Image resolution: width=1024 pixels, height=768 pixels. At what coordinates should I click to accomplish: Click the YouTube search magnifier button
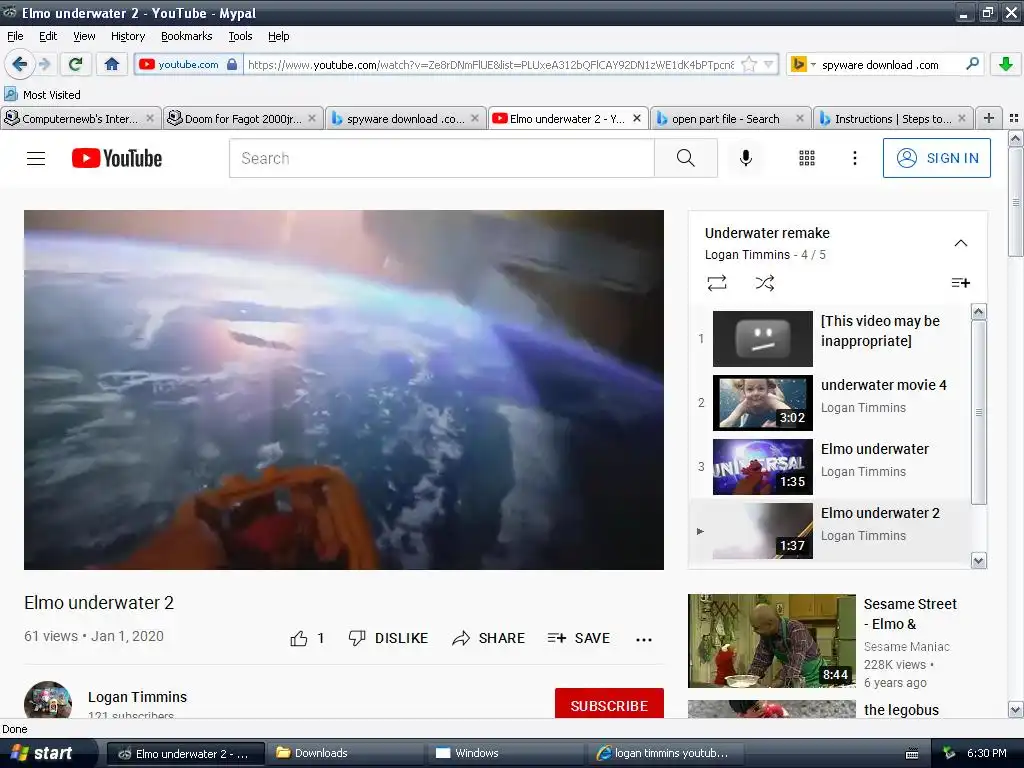(x=686, y=158)
